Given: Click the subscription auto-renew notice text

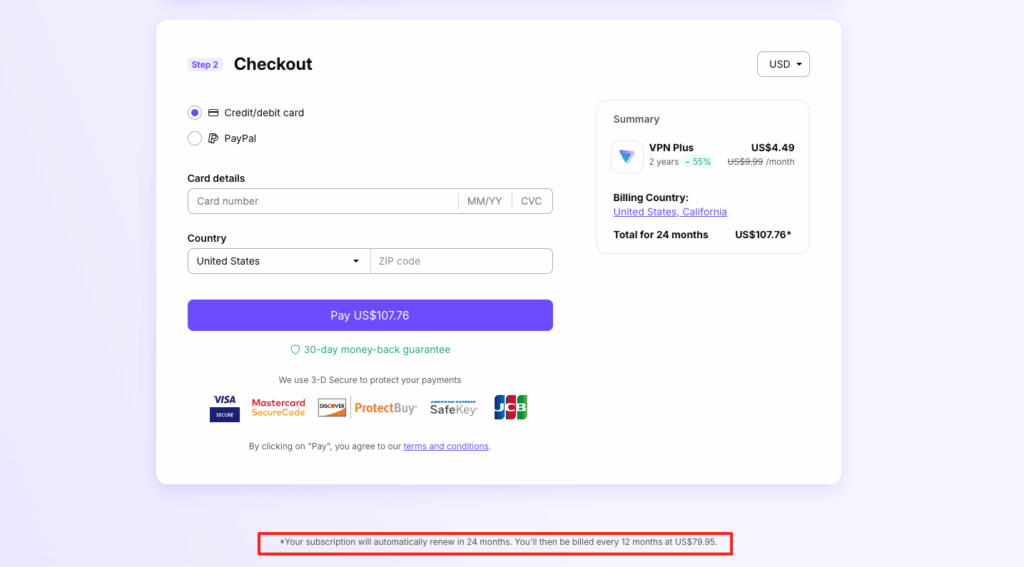Looking at the screenshot, I should 498,542.
